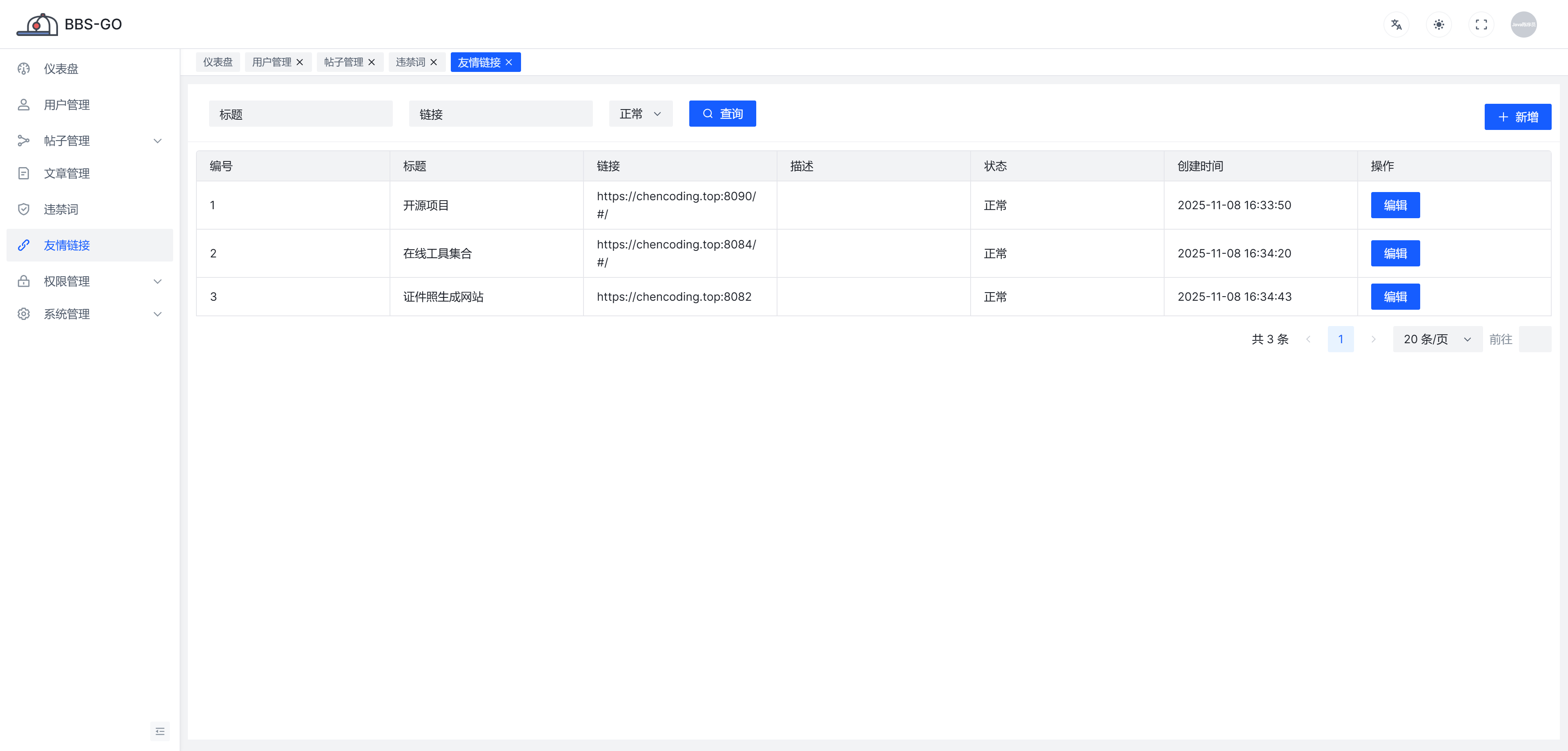Close the 用户管理 tab
This screenshot has width=1568, height=751.
pos(299,62)
